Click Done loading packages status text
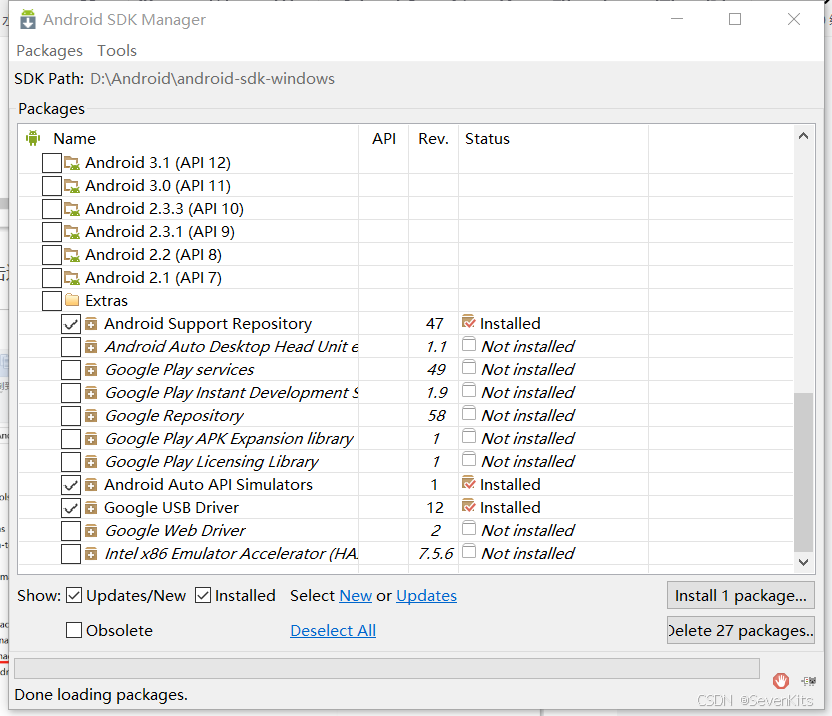Image resolution: width=832 pixels, height=716 pixels. [x=101, y=694]
